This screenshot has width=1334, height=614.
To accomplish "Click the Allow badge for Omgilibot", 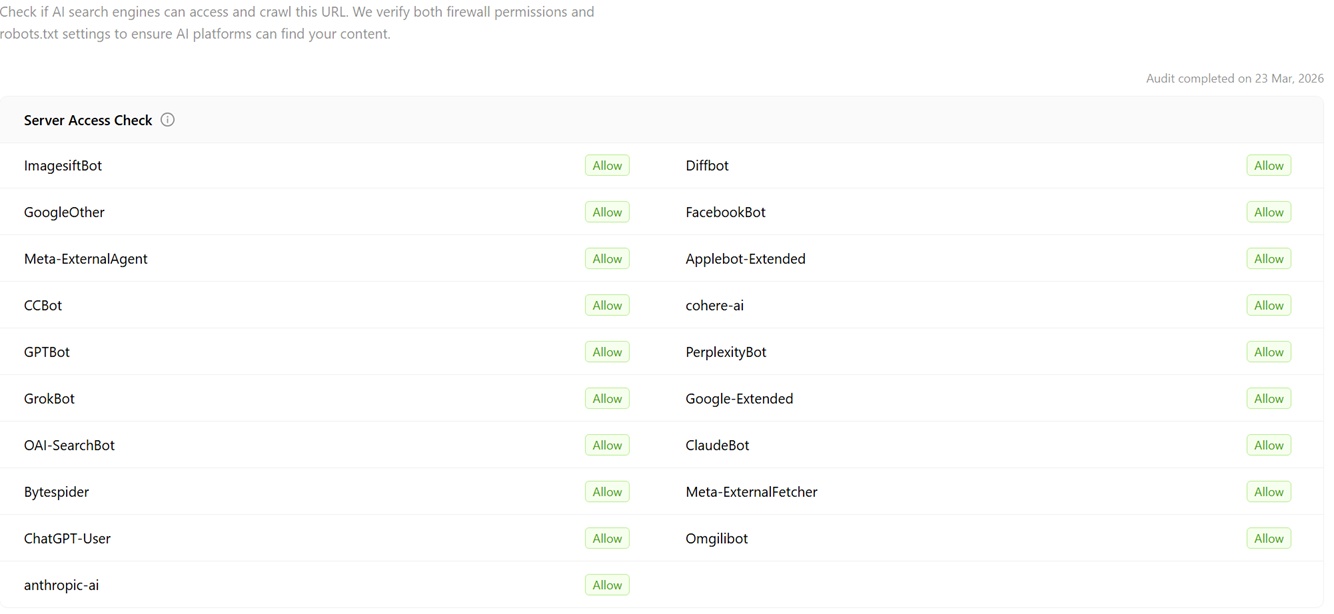I will [1268, 539].
